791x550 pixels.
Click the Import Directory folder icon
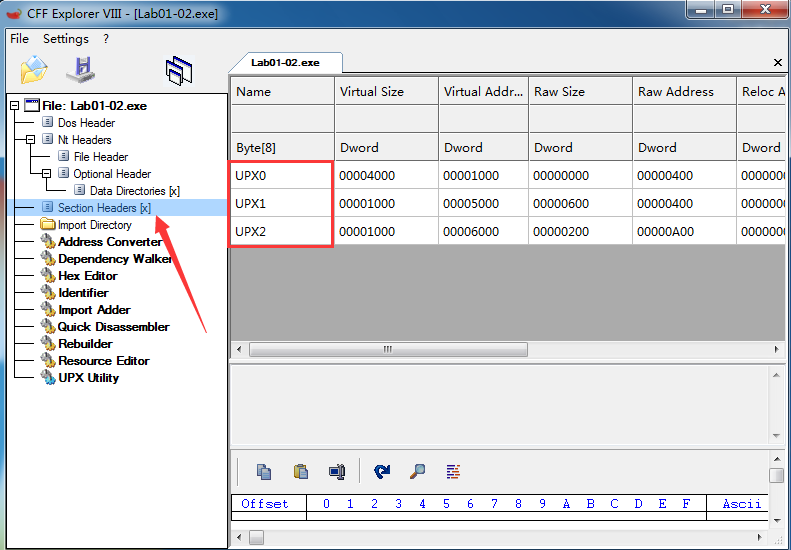[48, 224]
